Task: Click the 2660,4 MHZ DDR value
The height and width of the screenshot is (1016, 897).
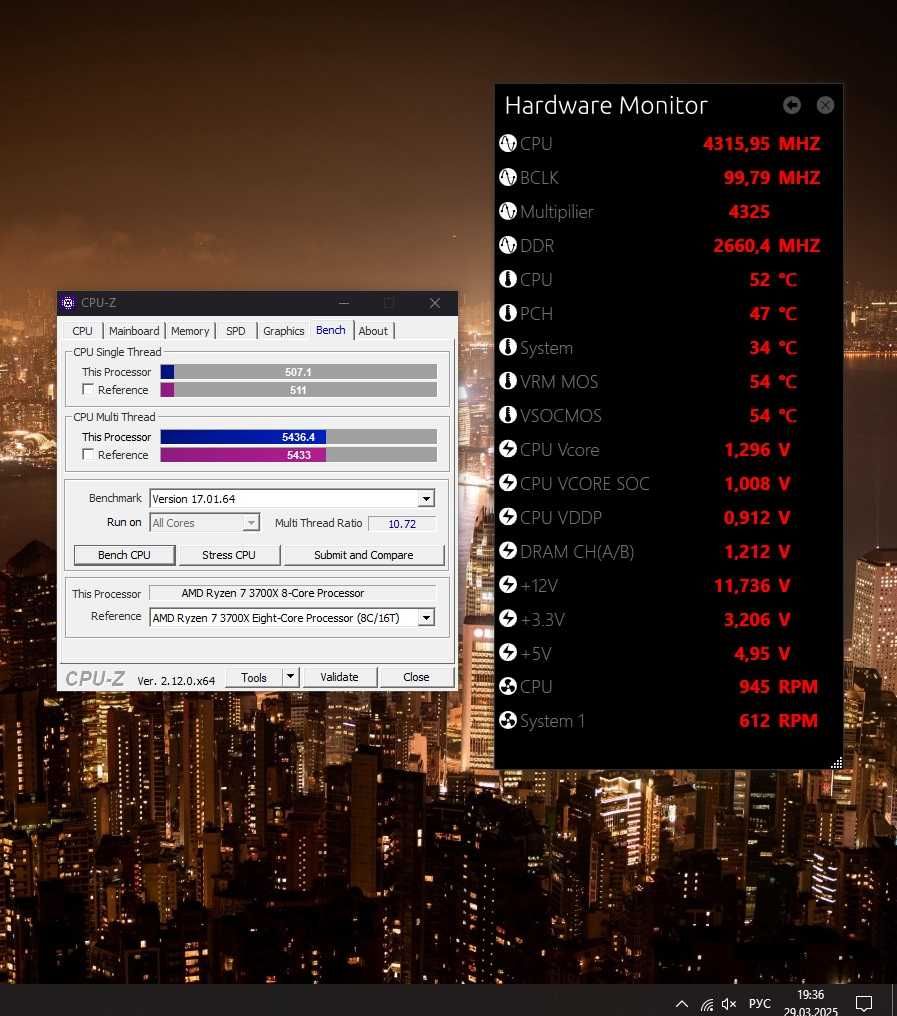Action: coord(767,245)
